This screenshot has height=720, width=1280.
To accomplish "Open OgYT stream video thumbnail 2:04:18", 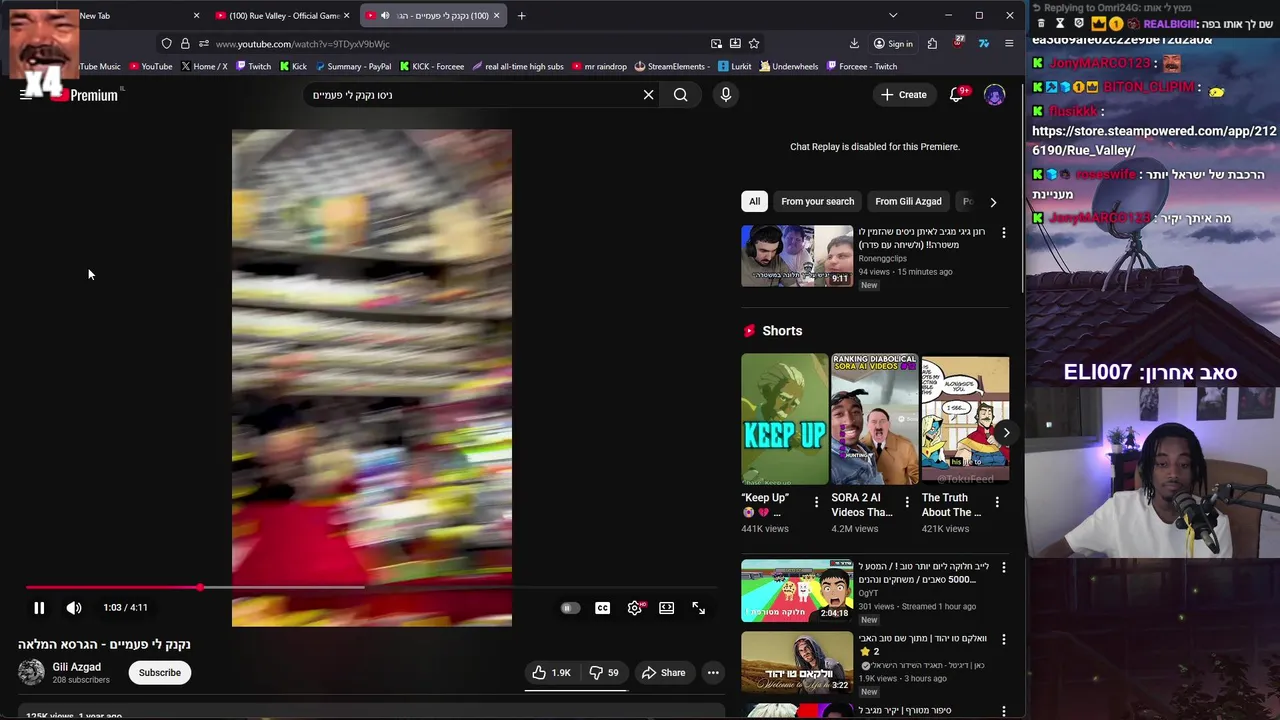I will pos(797,591).
